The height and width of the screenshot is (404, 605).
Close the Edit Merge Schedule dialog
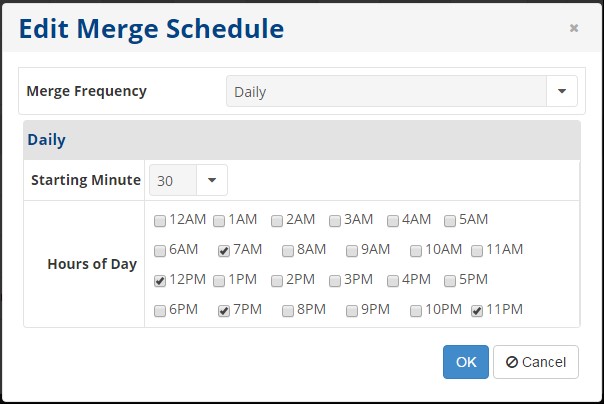tap(573, 28)
